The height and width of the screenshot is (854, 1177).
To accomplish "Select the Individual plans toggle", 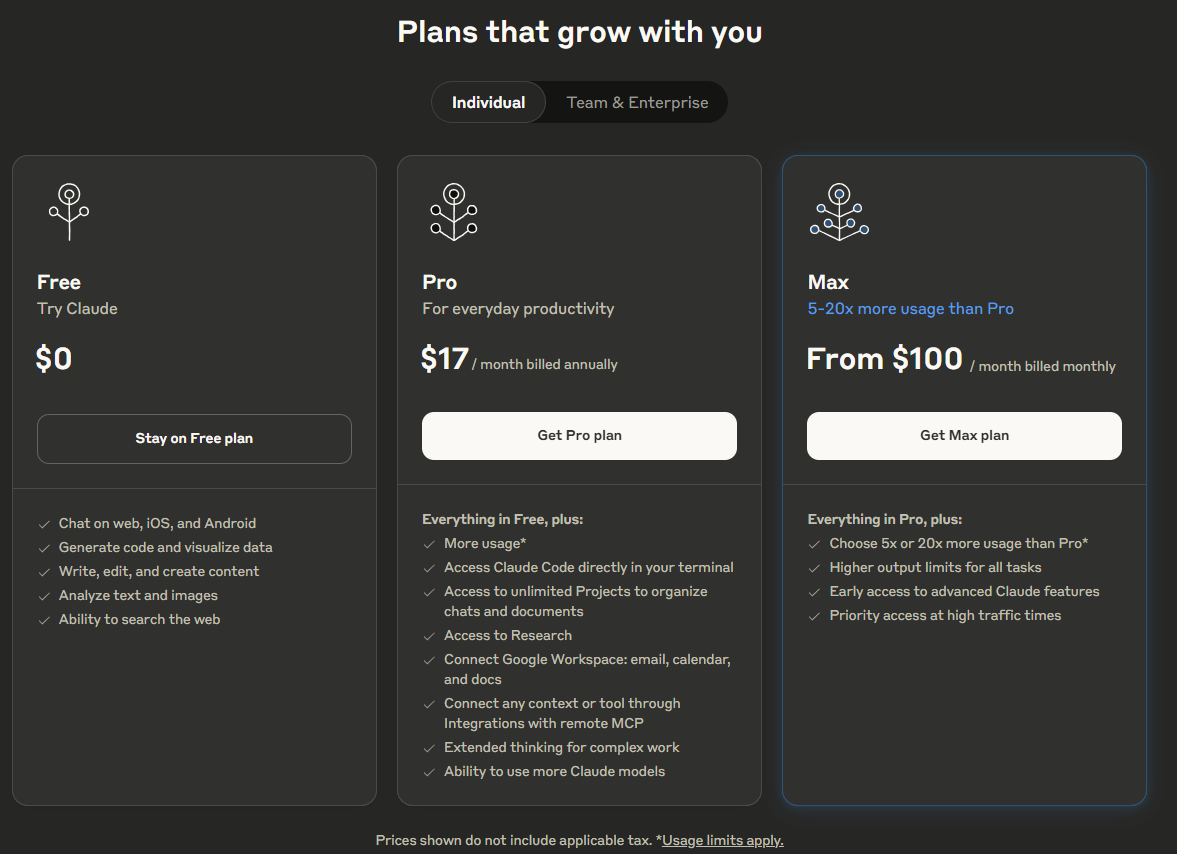I will click(x=488, y=102).
